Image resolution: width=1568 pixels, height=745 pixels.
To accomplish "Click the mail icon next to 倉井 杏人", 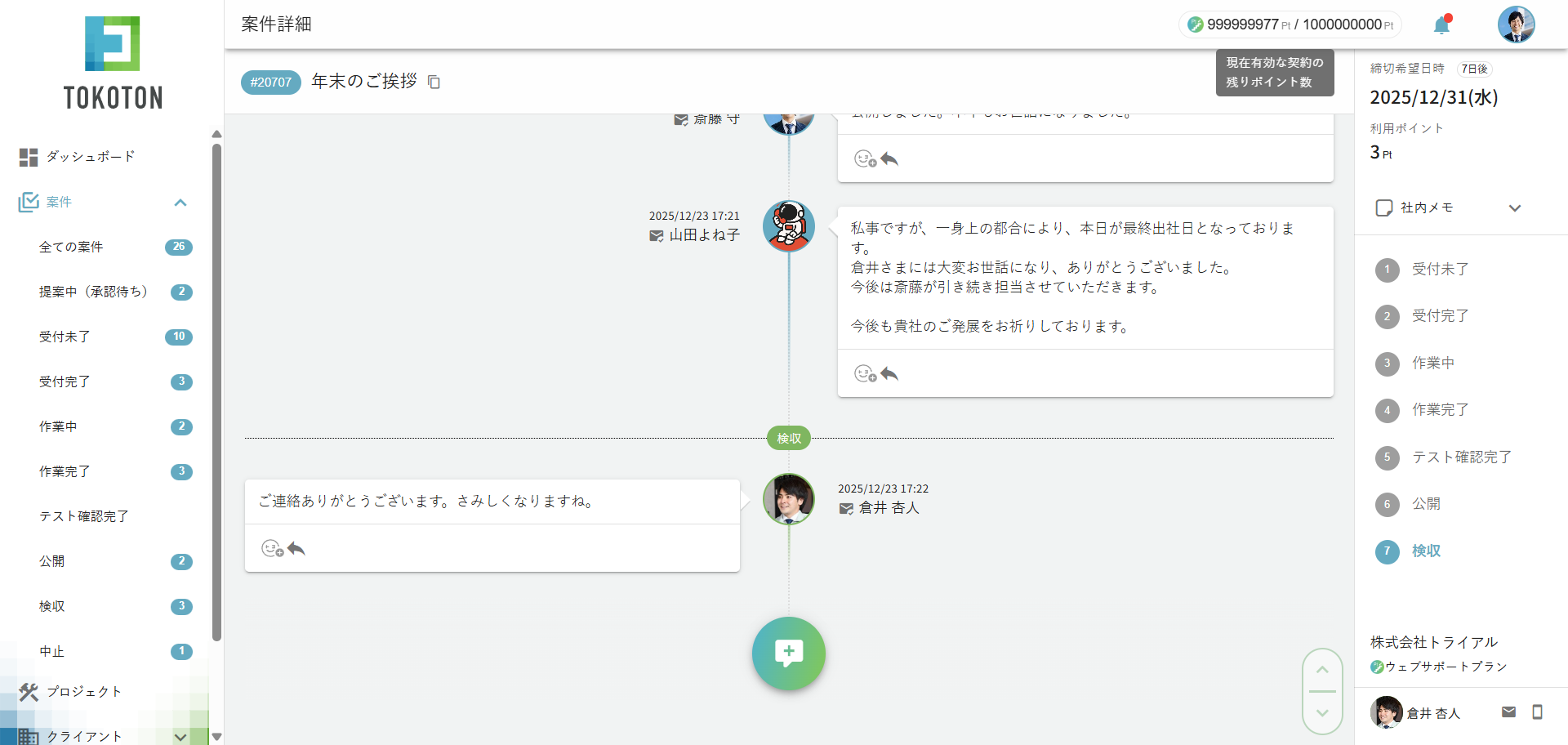I will pyautogui.click(x=1510, y=712).
